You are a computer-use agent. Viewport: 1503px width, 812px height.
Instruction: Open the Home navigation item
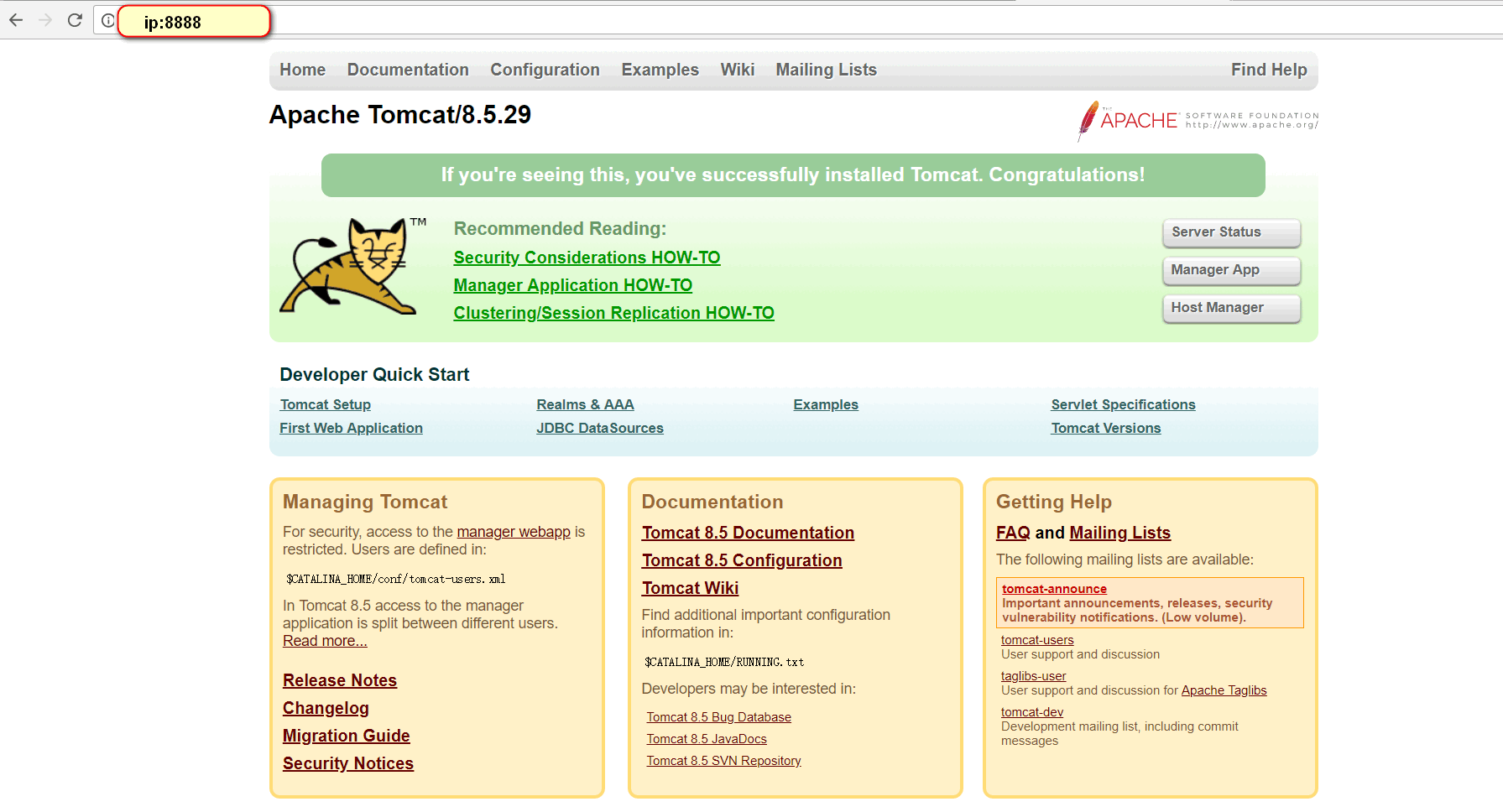click(303, 70)
